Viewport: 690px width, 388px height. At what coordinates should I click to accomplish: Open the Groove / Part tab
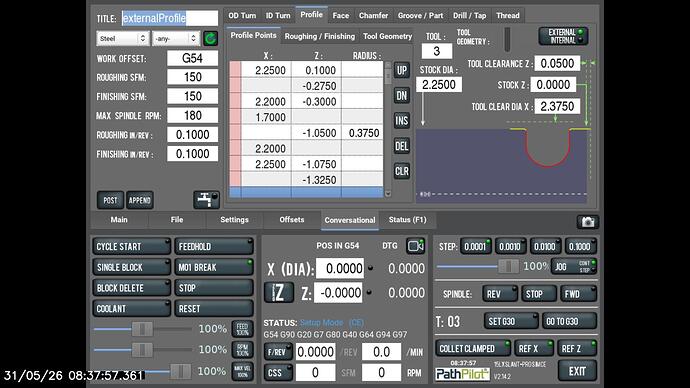[x=420, y=15]
